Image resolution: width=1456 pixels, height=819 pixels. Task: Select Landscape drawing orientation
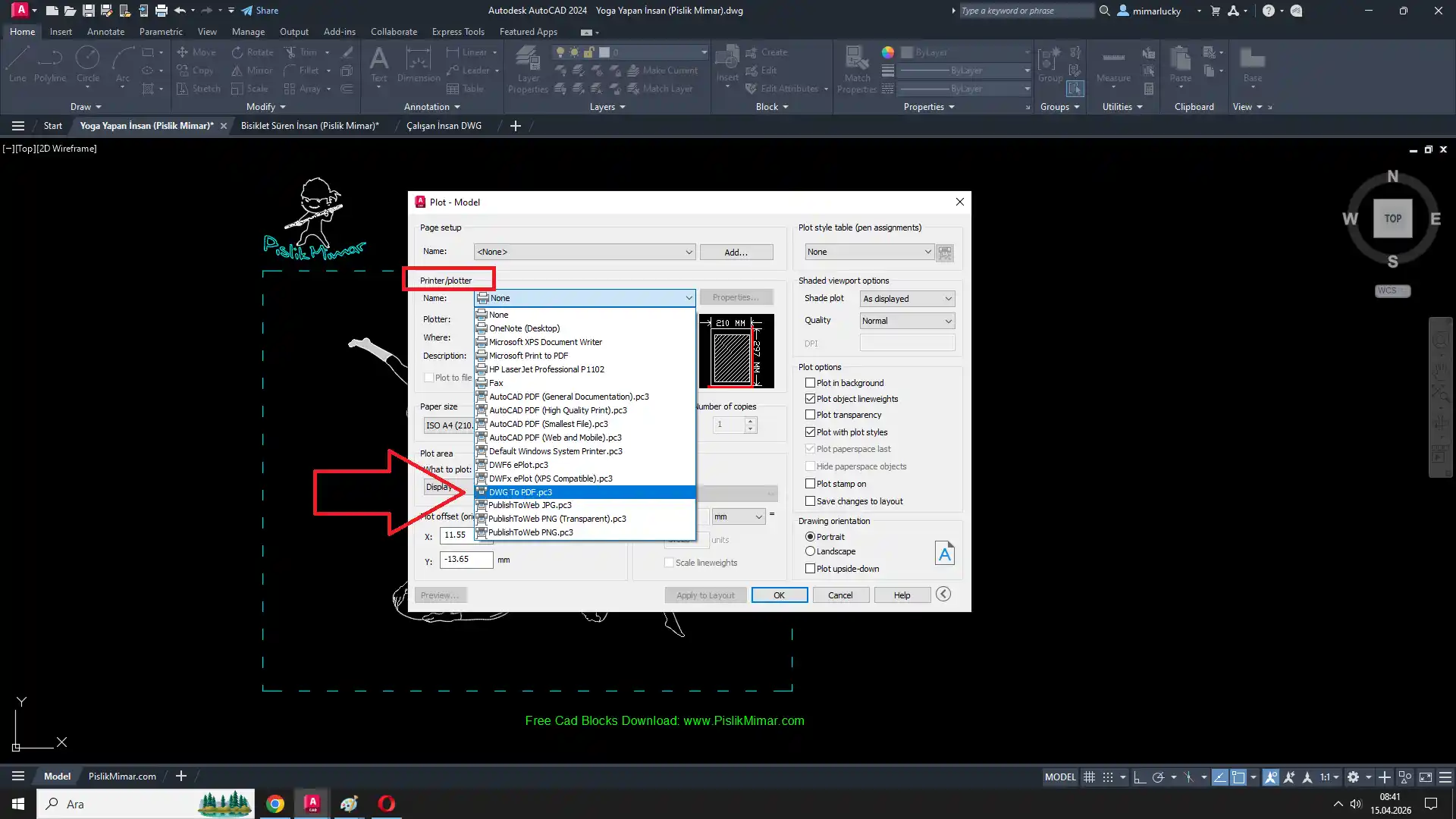pyautogui.click(x=810, y=551)
